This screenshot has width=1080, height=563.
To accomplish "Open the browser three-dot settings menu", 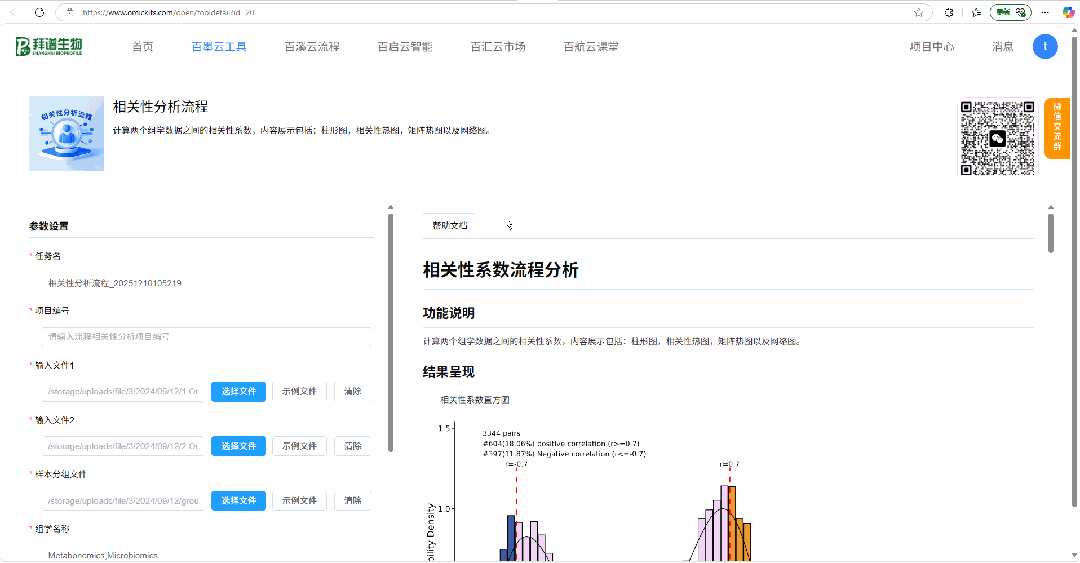I will click(1044, 13).
